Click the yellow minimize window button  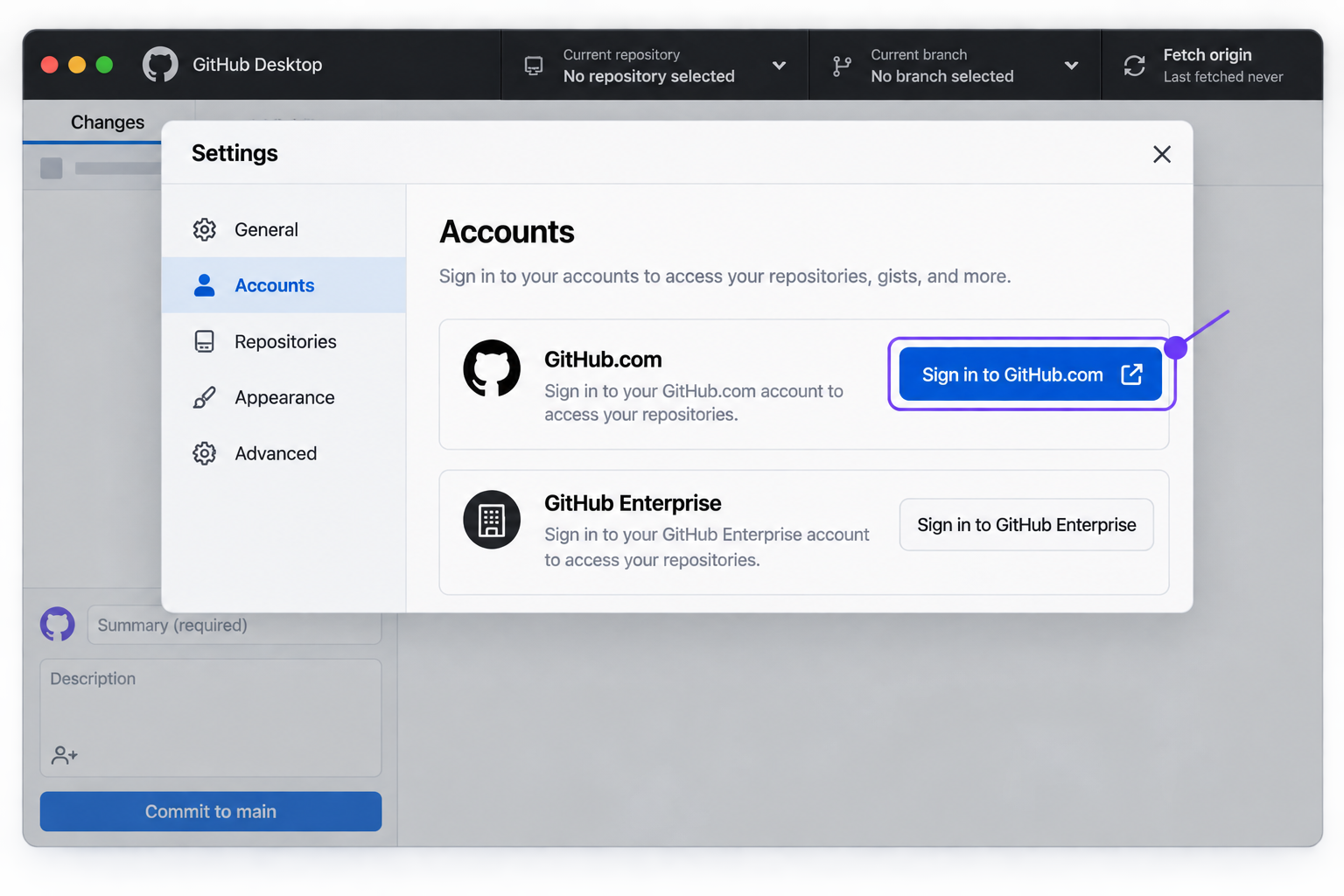tap(77, 65)
